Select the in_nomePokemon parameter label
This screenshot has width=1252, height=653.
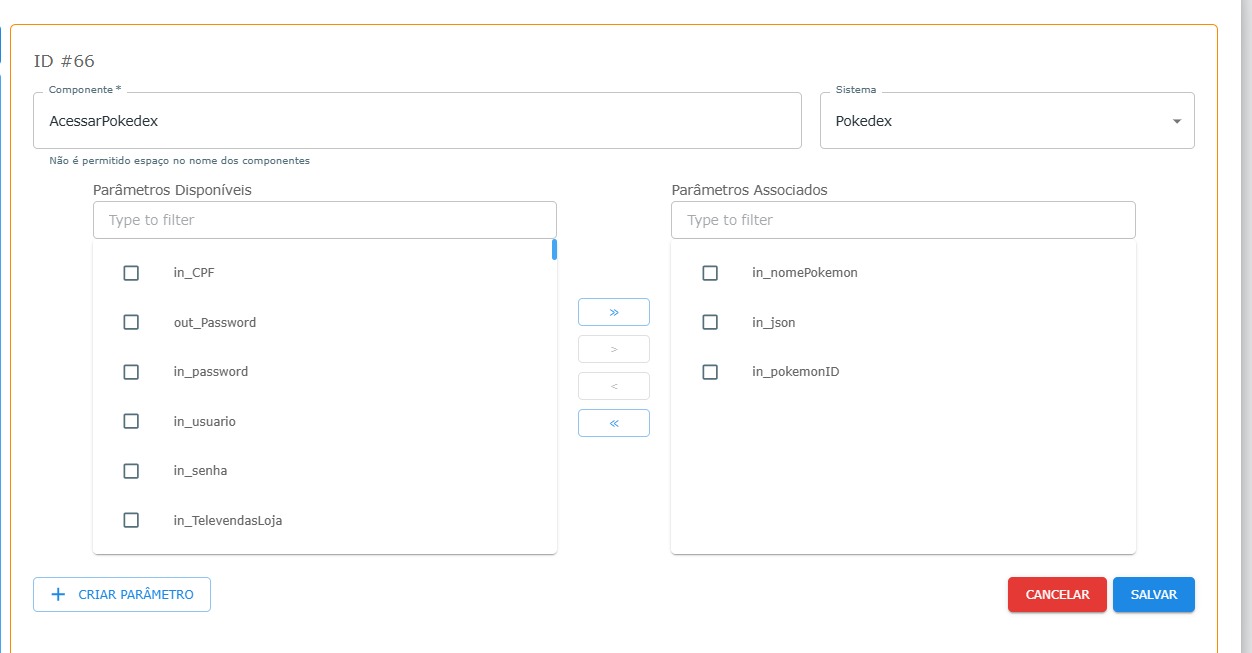coord(805,273)
